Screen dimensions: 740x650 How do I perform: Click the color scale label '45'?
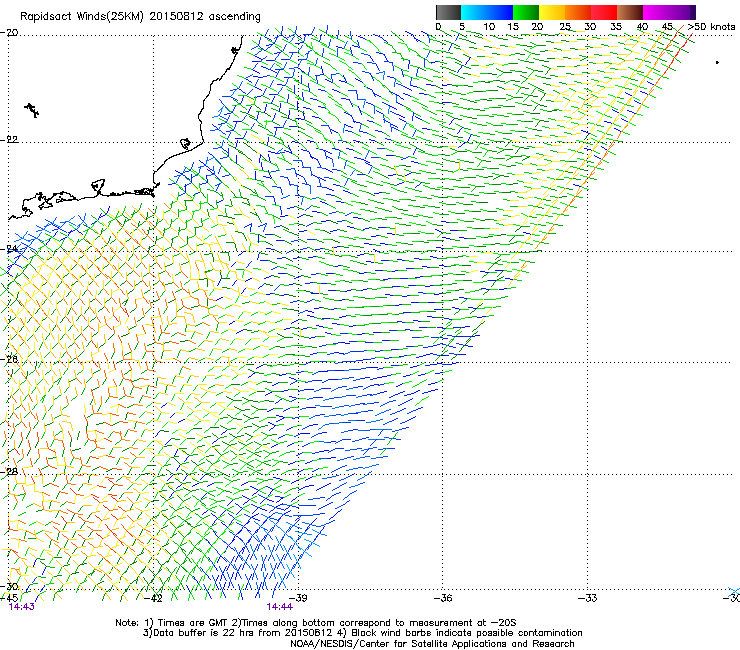(x=667, y=27)
